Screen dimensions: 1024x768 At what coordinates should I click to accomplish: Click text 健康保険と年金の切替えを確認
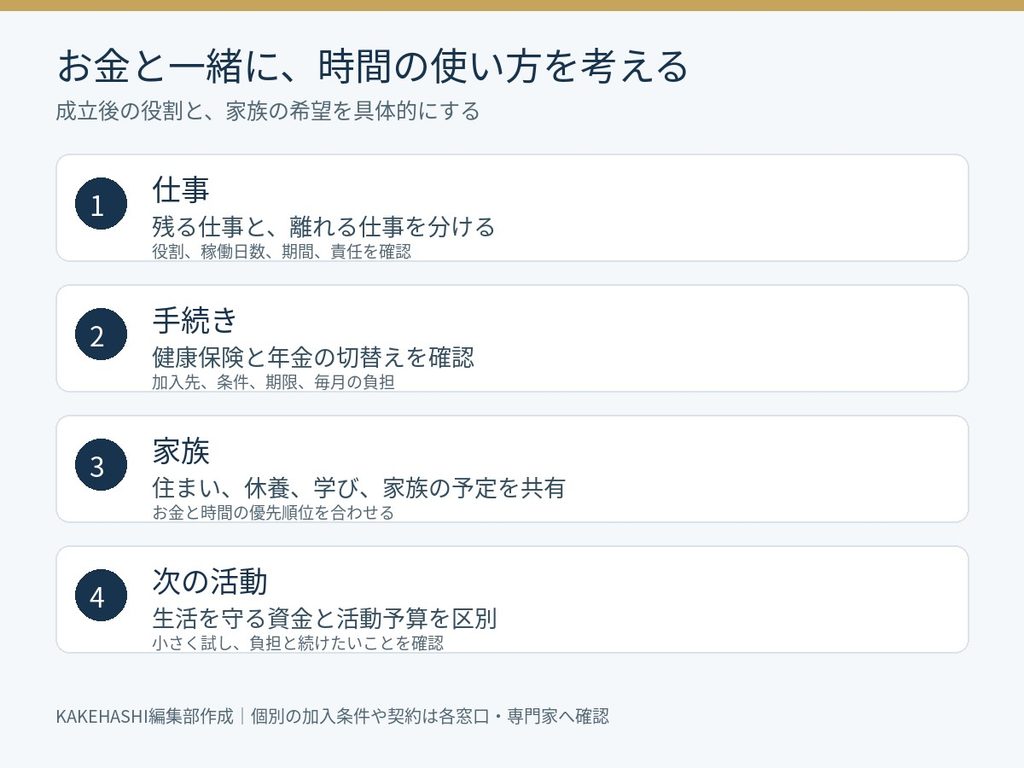(313, 357)
